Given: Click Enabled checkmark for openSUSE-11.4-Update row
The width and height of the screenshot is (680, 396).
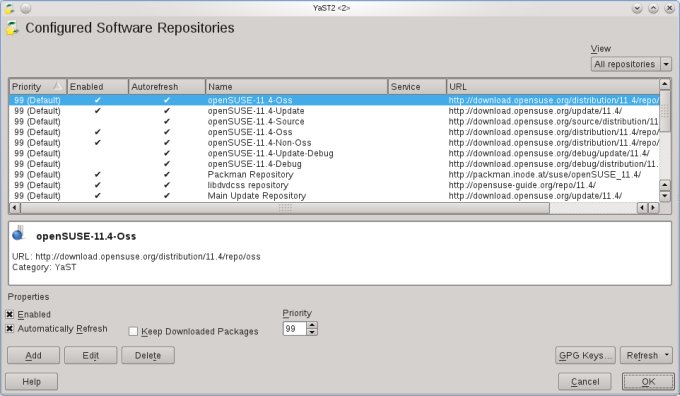Looking at the screenshot, I should pos(98,111).
